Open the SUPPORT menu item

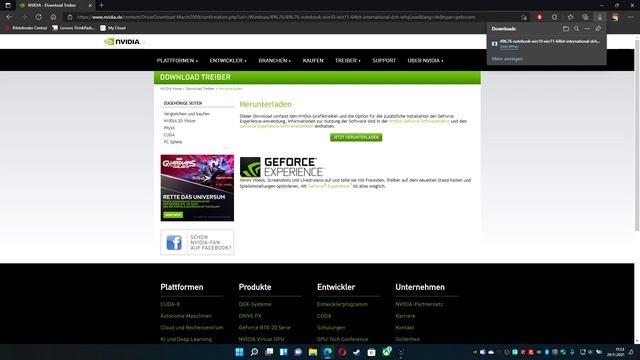coord(384,60)
